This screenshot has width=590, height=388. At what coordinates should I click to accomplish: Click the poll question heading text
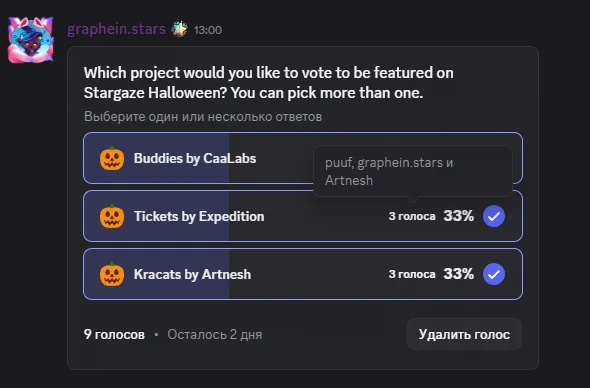click(x=269, y=83)
